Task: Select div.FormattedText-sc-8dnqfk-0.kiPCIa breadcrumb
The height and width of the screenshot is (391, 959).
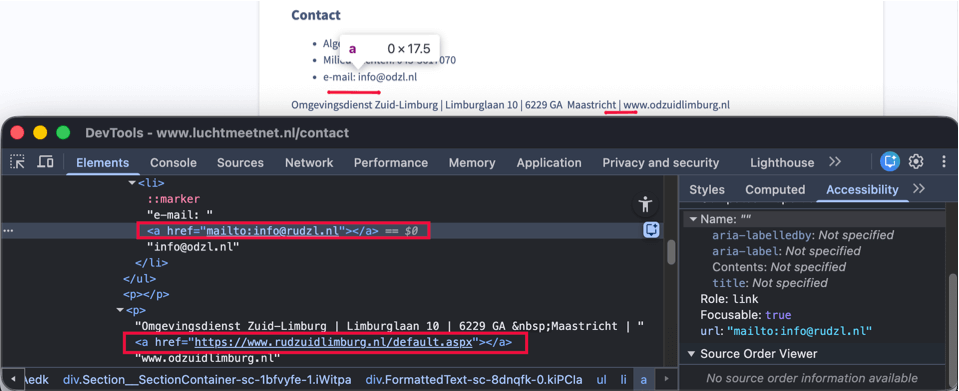Action: click(x=475, y=379)
